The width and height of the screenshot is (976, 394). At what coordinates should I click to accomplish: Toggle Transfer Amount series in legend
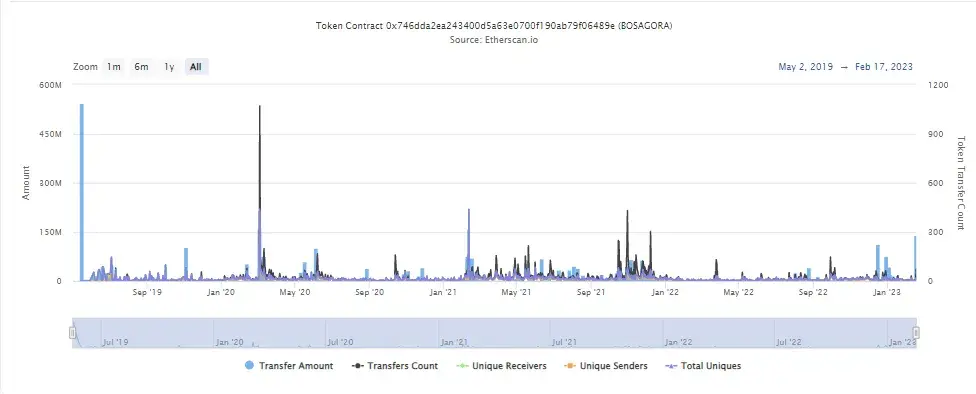[289, 366]
